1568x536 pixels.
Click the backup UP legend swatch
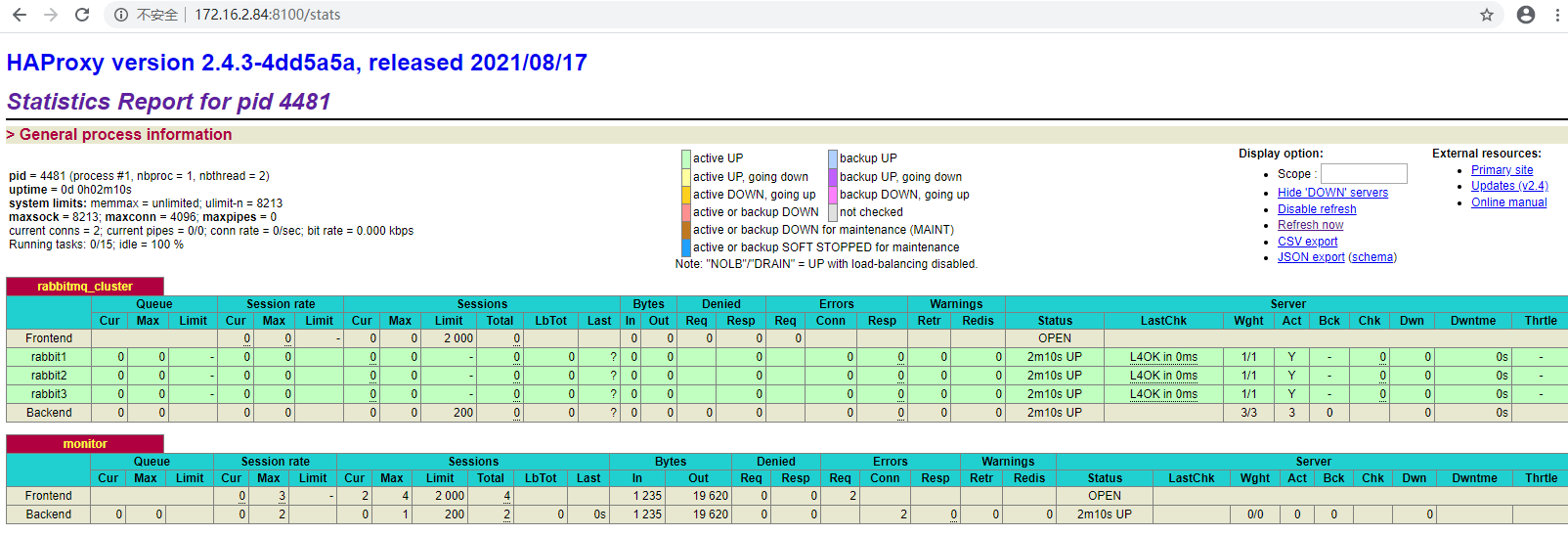(833, 158)
